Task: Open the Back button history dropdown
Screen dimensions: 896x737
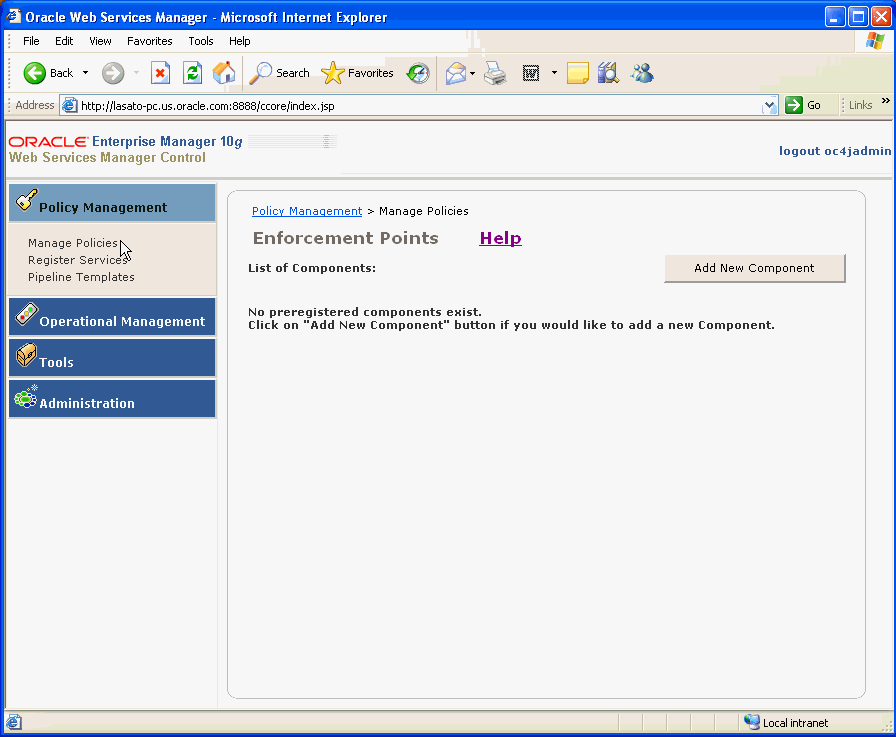Action: point(85,73)
